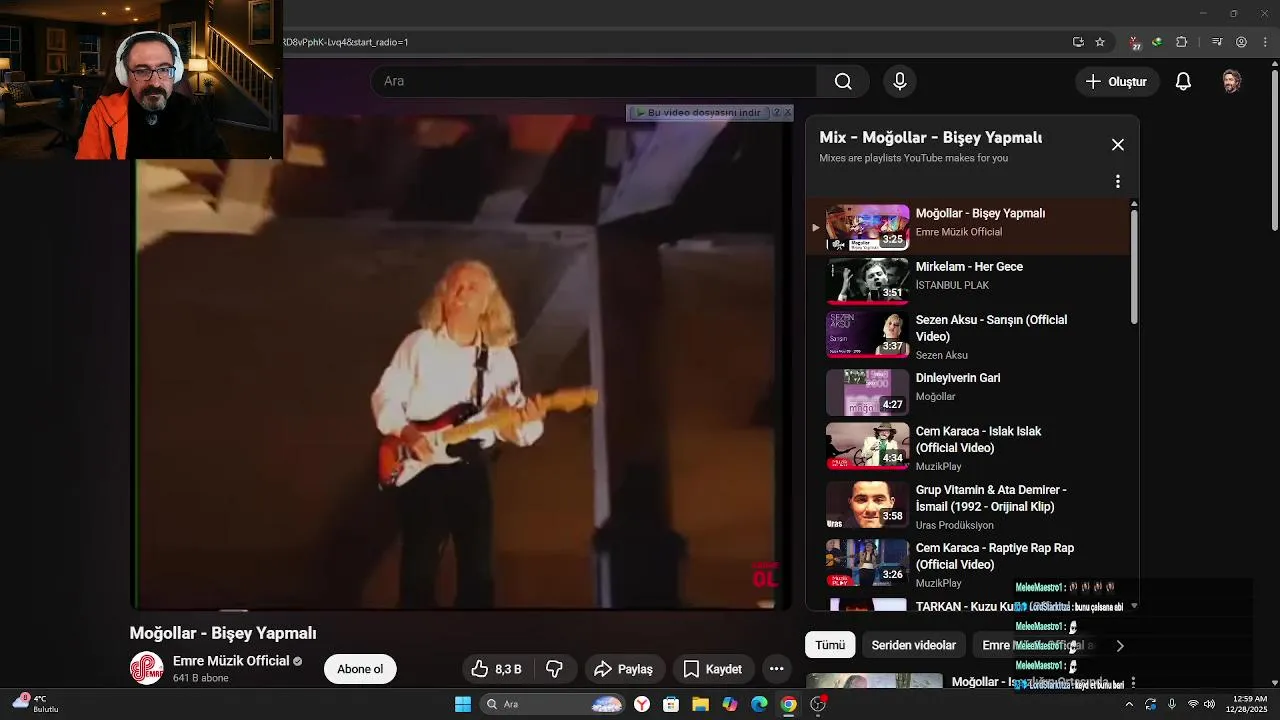Expand chat overlay dropdown arrow
1280x720 pixels.
tap(1133, 606)
